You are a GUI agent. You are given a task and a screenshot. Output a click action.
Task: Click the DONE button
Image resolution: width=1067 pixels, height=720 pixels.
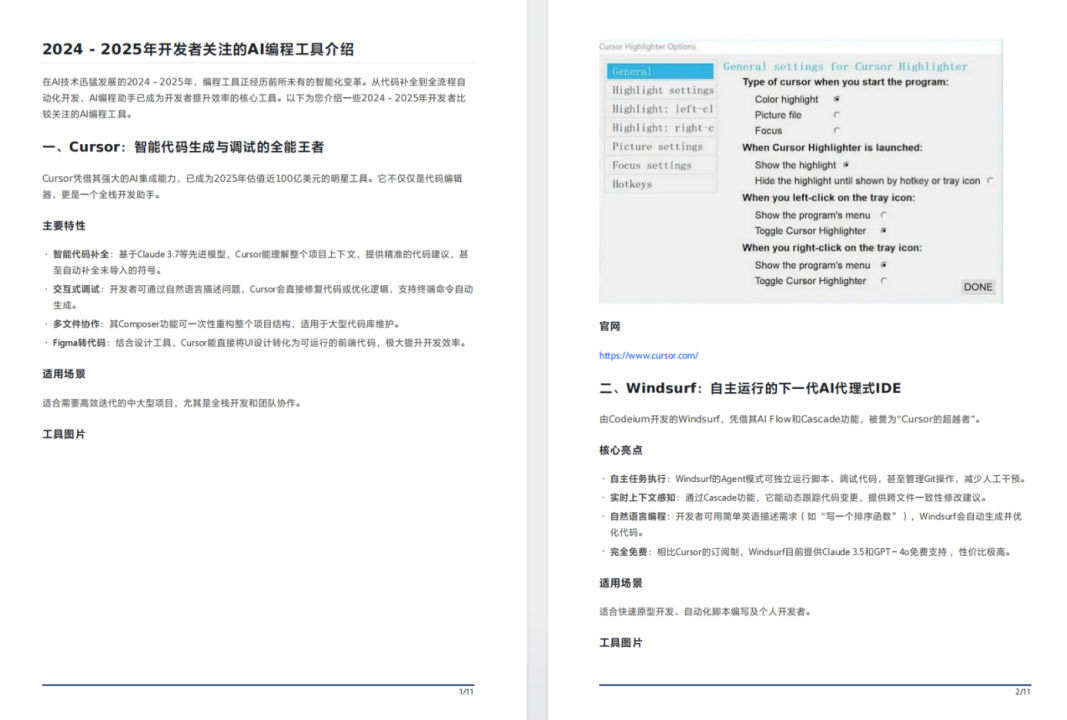tap(978, 287)
